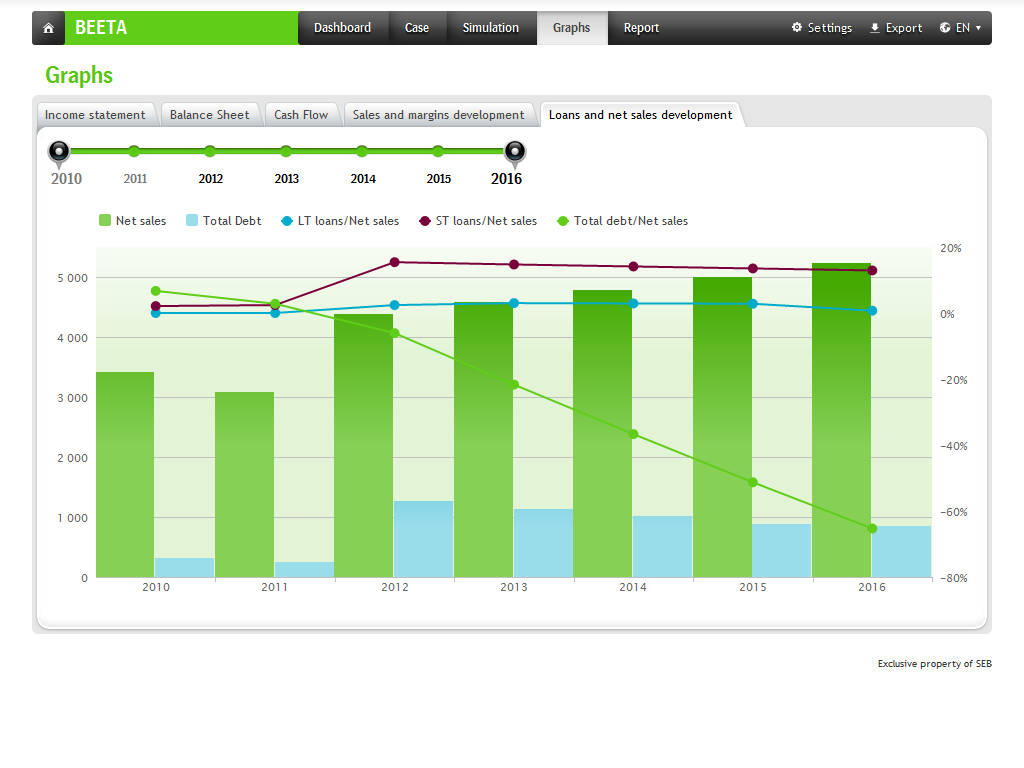Toggle Total debt/Net sales legend entry
1024x768 pixels.
(622, 221)
